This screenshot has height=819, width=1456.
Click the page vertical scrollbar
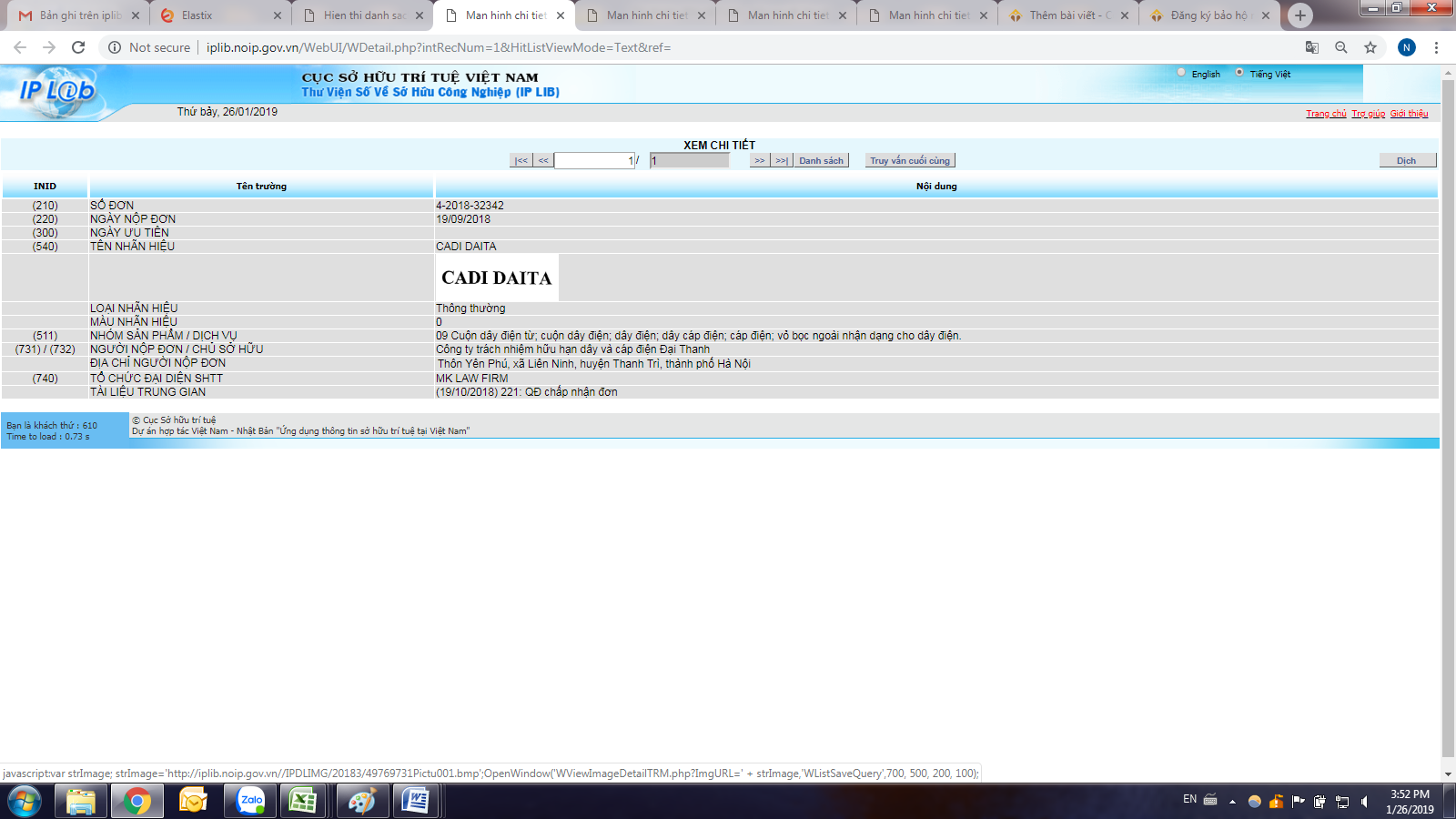point(1448,419)
